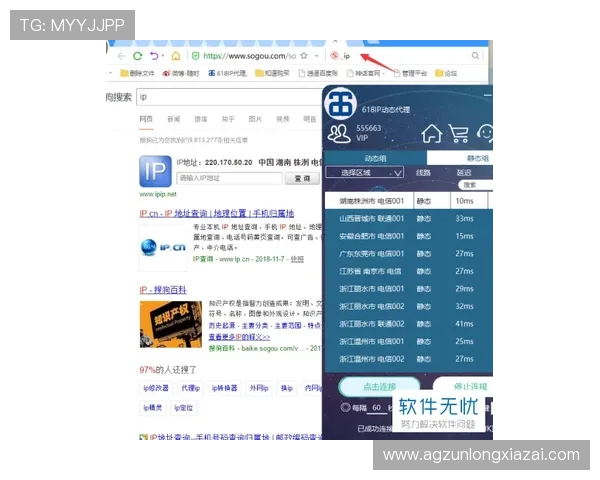Select the 江苏省 南京市 电信 line
Image resolution: width=600 pixels, height=480 pixels.
click(x=409, y=271)
